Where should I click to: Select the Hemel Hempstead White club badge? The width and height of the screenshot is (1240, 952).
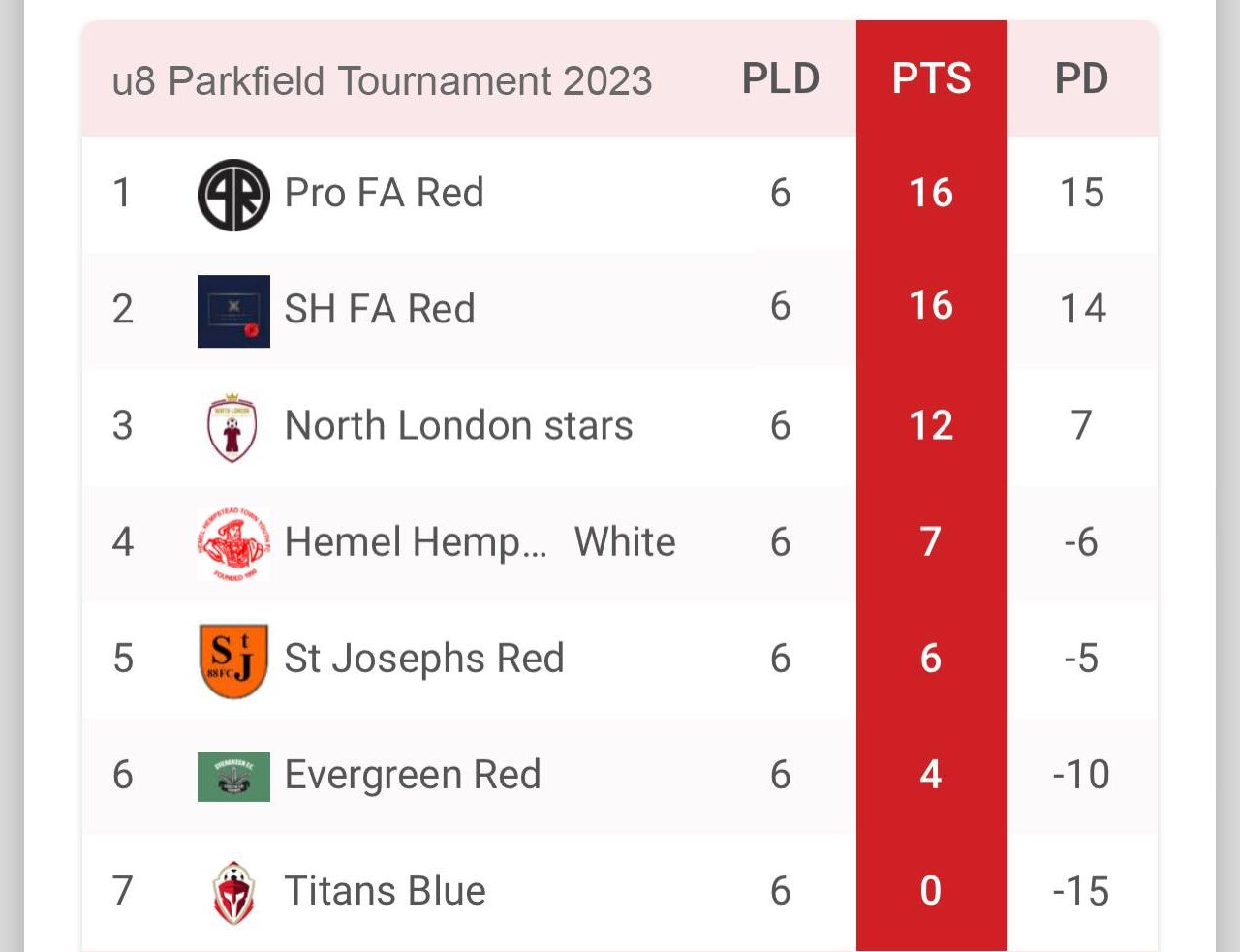pos(233,543)
